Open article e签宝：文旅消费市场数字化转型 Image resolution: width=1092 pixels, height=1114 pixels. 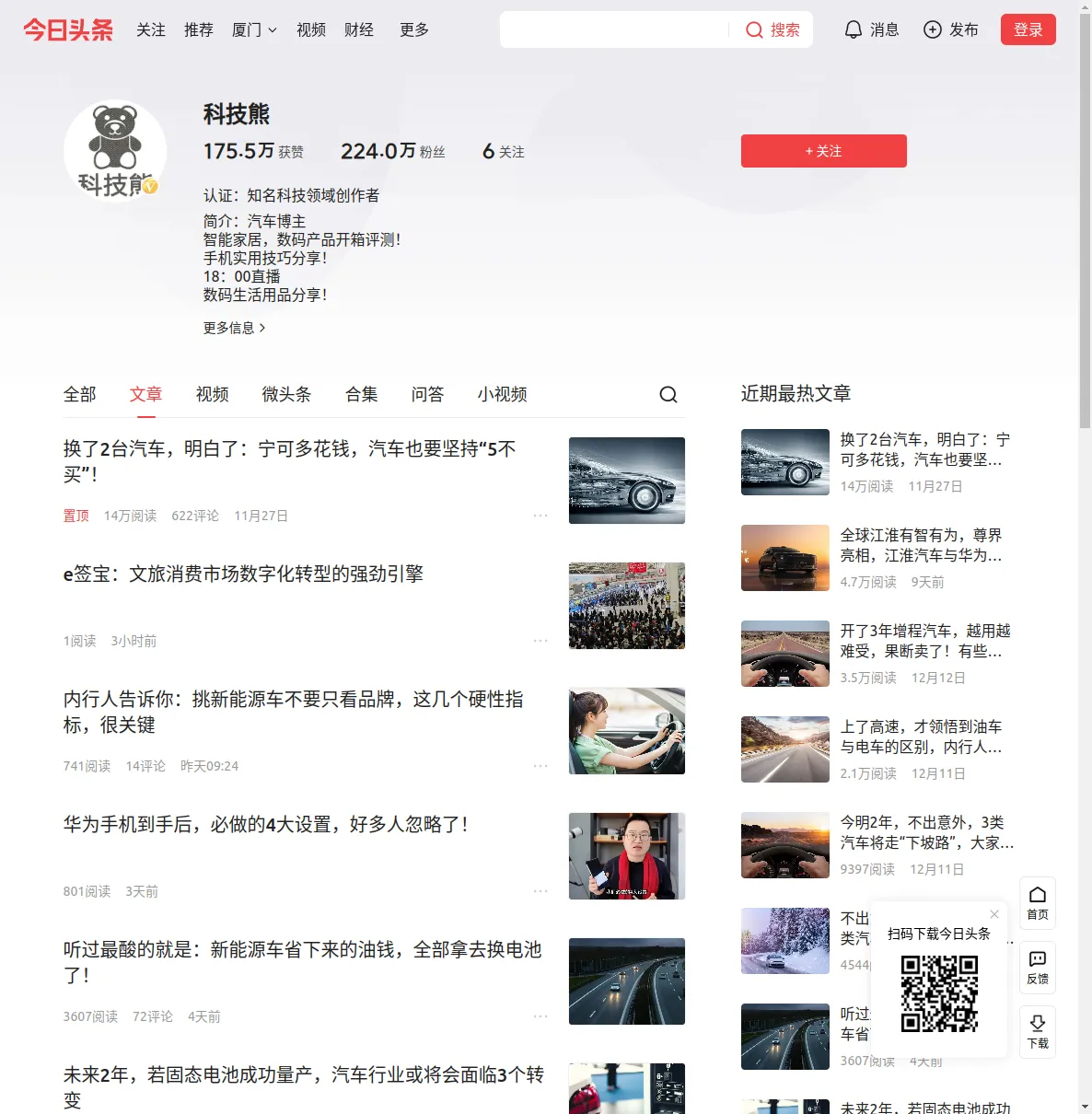pos(243,574)
